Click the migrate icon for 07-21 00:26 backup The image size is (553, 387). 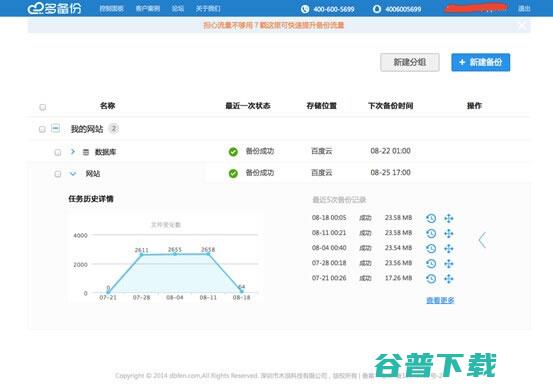coord(449,279)
